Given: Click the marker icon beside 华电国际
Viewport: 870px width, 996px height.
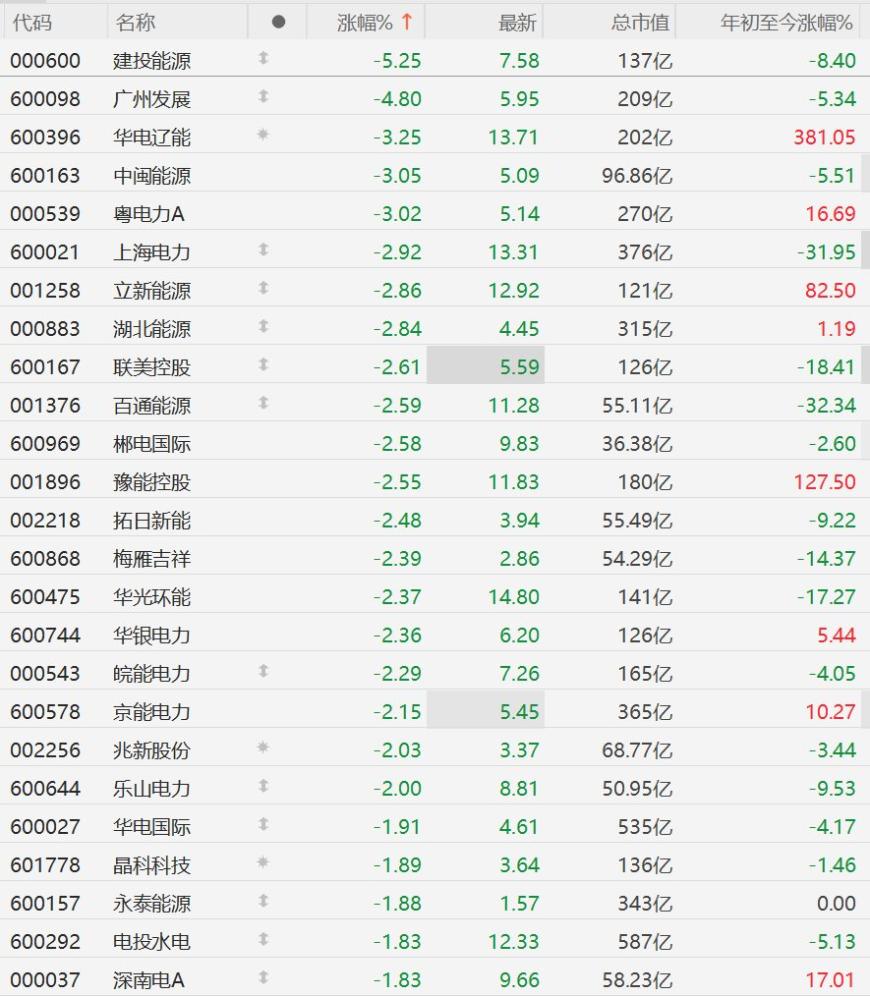Looking at the screenshot, I should tap(264, 824).
